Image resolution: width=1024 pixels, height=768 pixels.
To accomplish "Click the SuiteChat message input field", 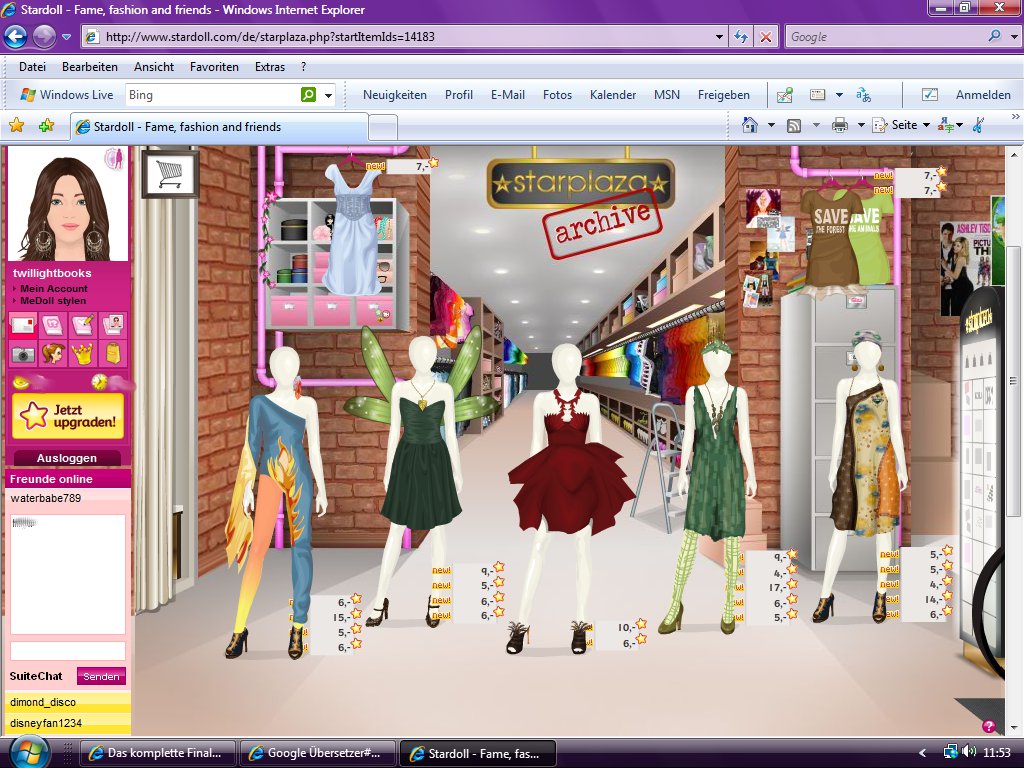I will 67,650.
